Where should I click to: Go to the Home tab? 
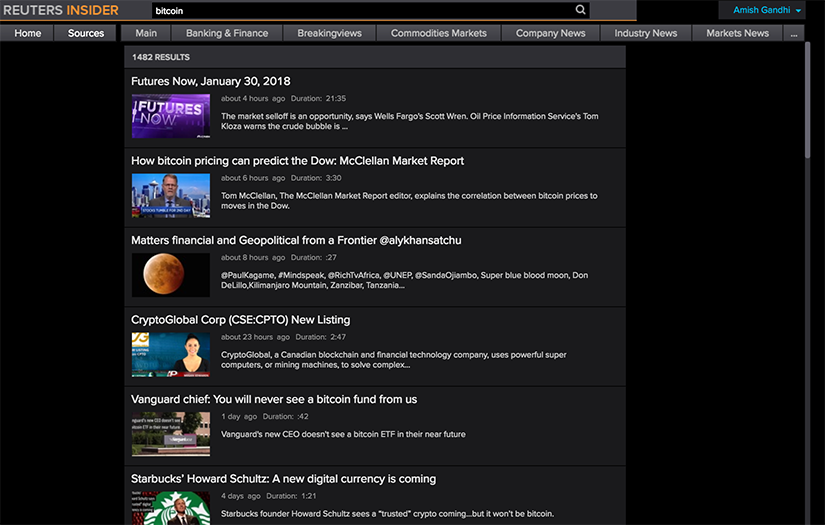[x=27, y=33]
